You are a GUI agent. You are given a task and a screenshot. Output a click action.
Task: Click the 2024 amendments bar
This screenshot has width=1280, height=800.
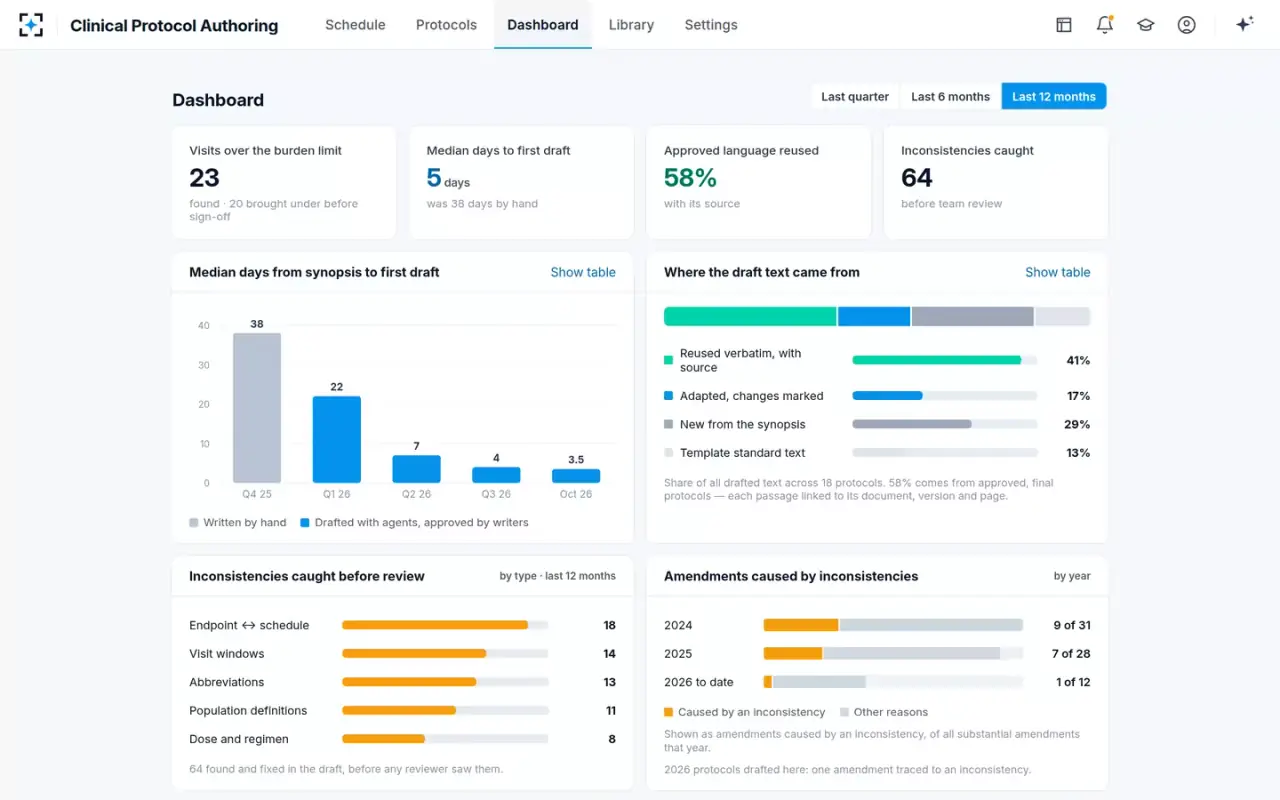click(893, 625)
